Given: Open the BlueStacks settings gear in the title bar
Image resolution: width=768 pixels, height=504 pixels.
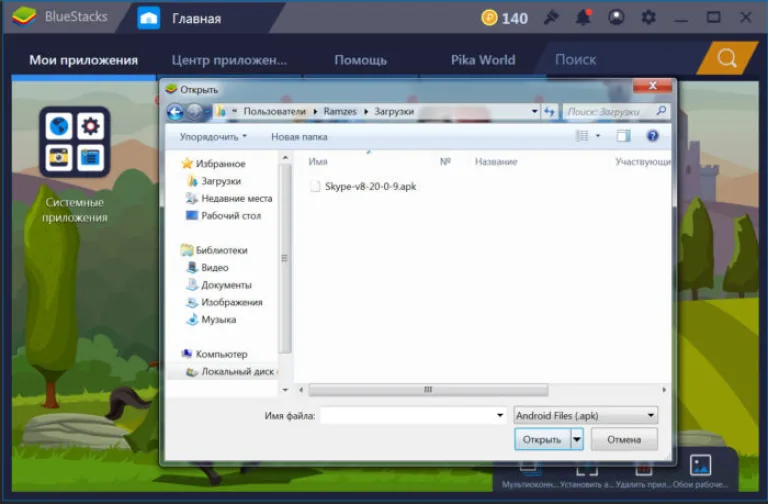Looking at the screenshot, I should [x=648, y=18].
